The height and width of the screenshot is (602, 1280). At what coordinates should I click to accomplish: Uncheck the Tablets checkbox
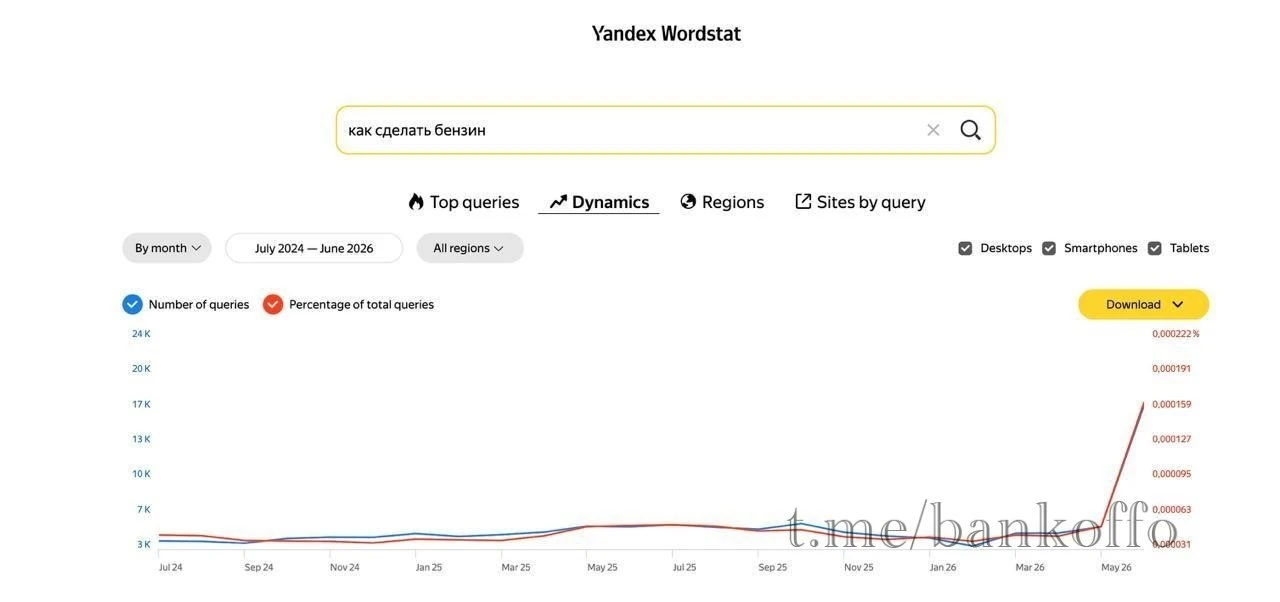(x=1155, y=248)
